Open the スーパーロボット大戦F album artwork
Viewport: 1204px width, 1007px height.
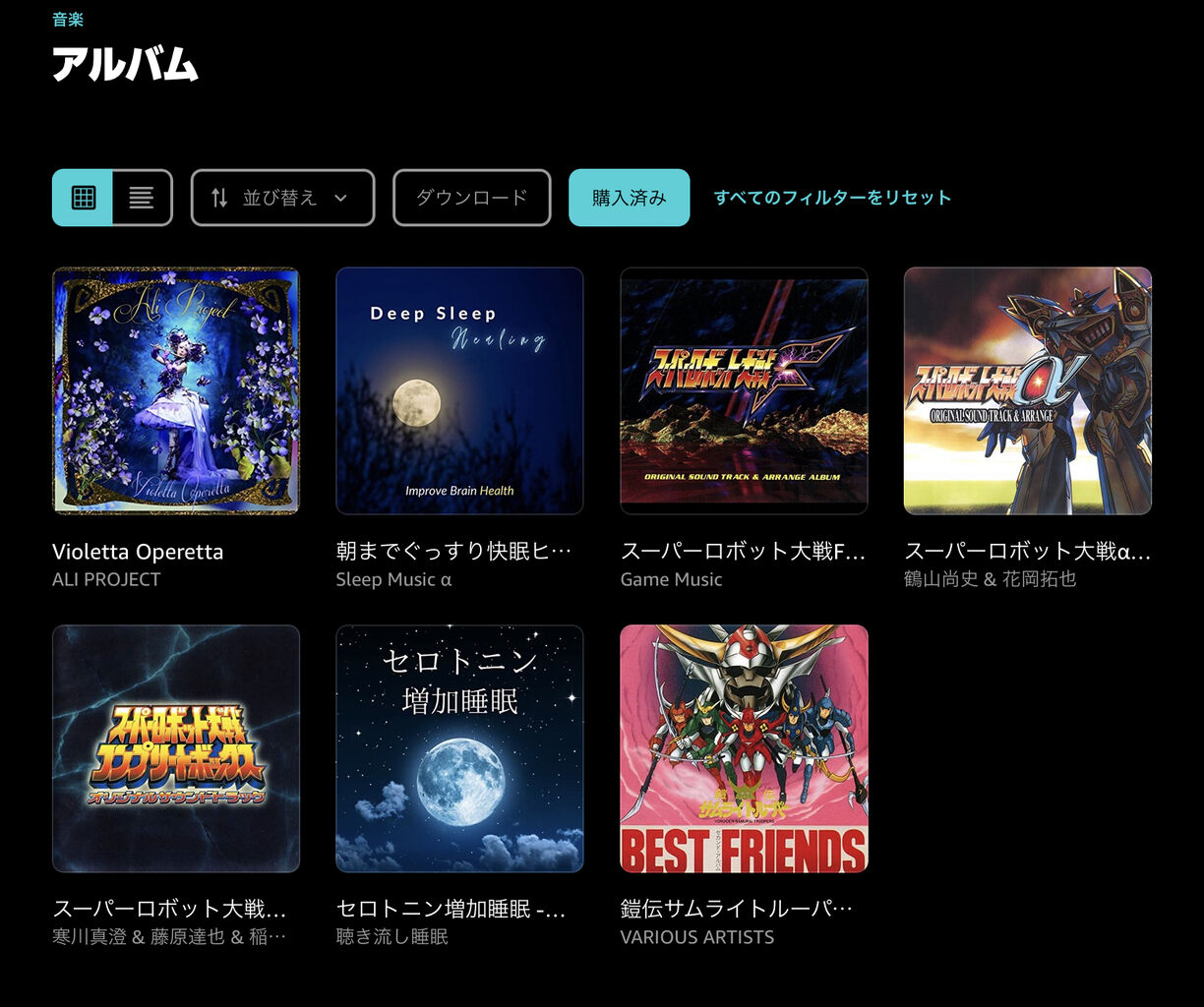(x=744, y=390)
